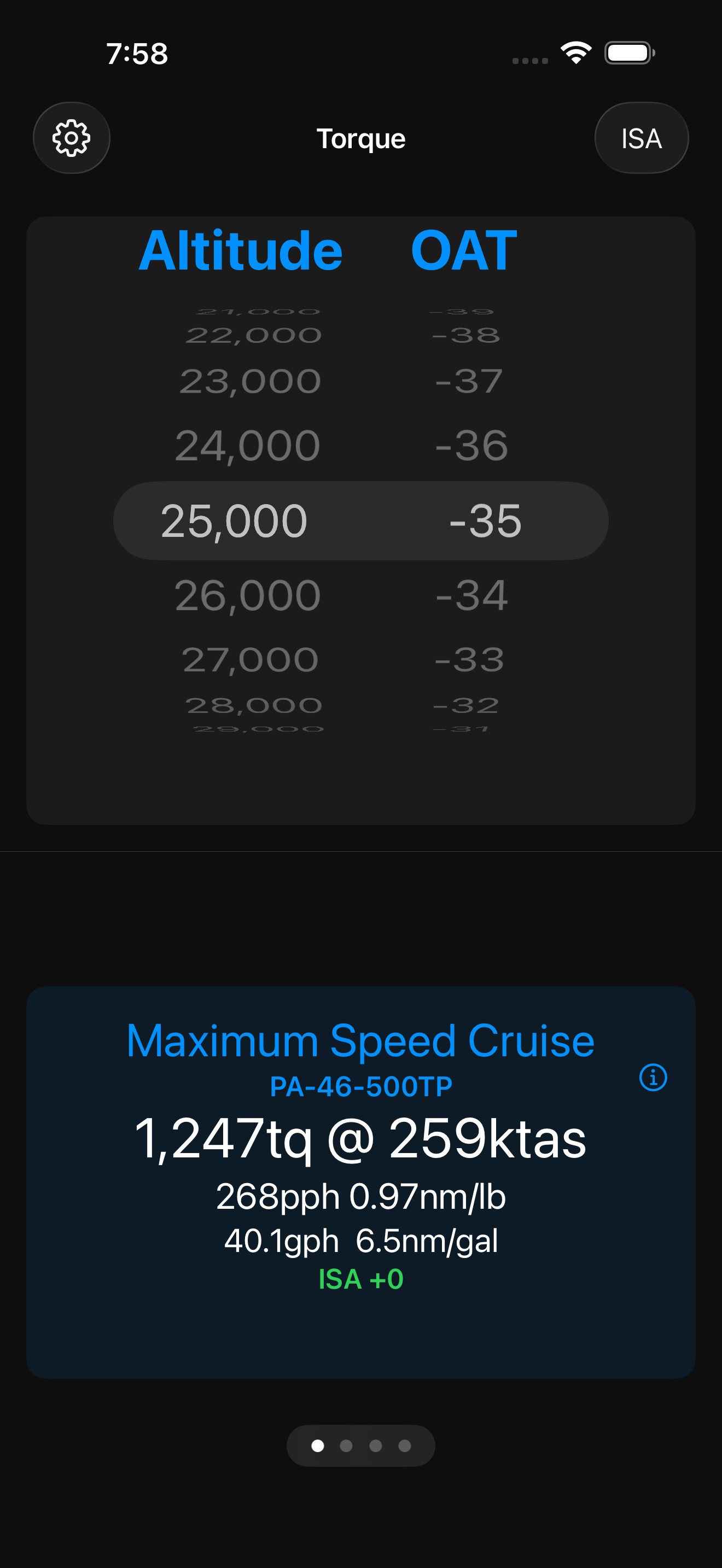Tap the 1,247tq @ 259ktas readout
Screen dimensions: 722x1568
pos(360,1137)
